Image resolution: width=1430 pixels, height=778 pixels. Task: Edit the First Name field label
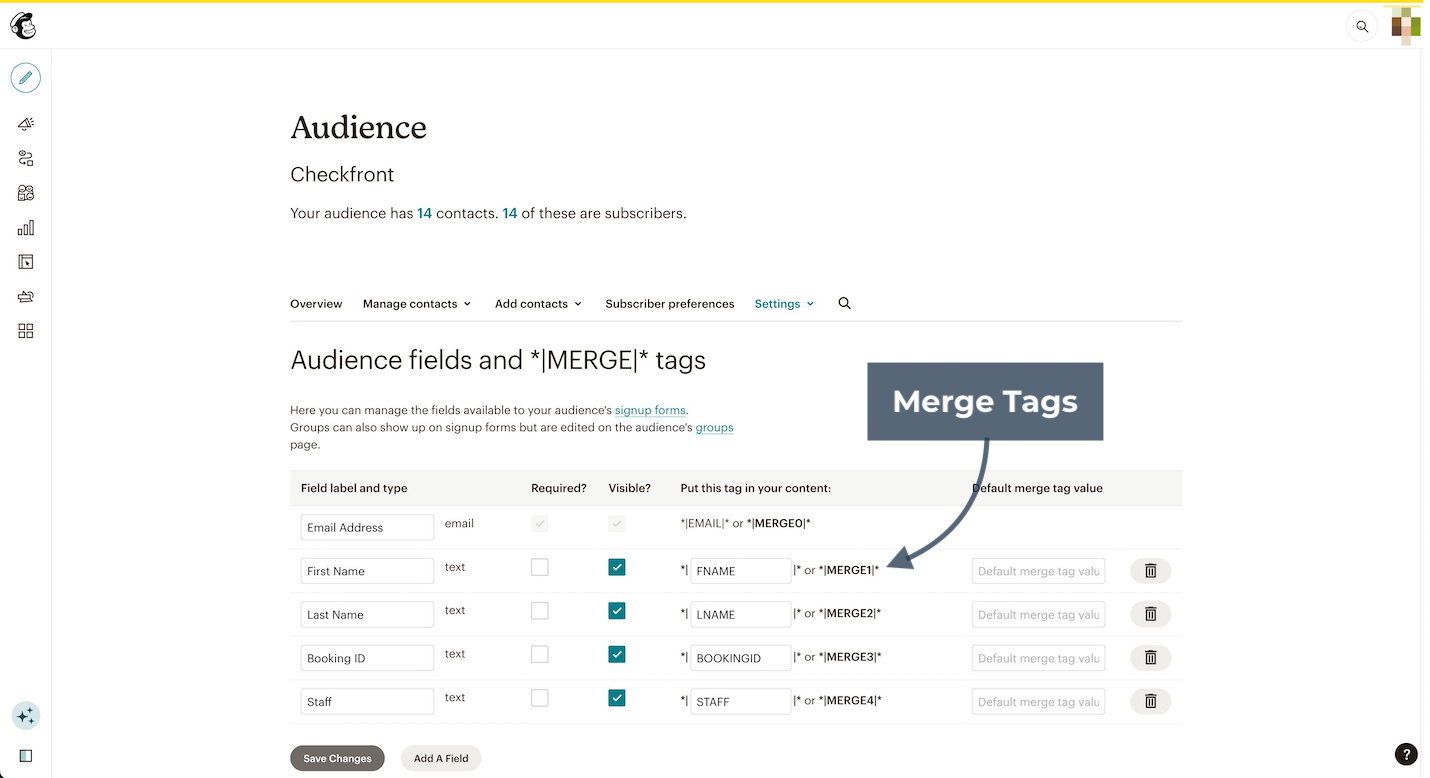pos(367,571)
